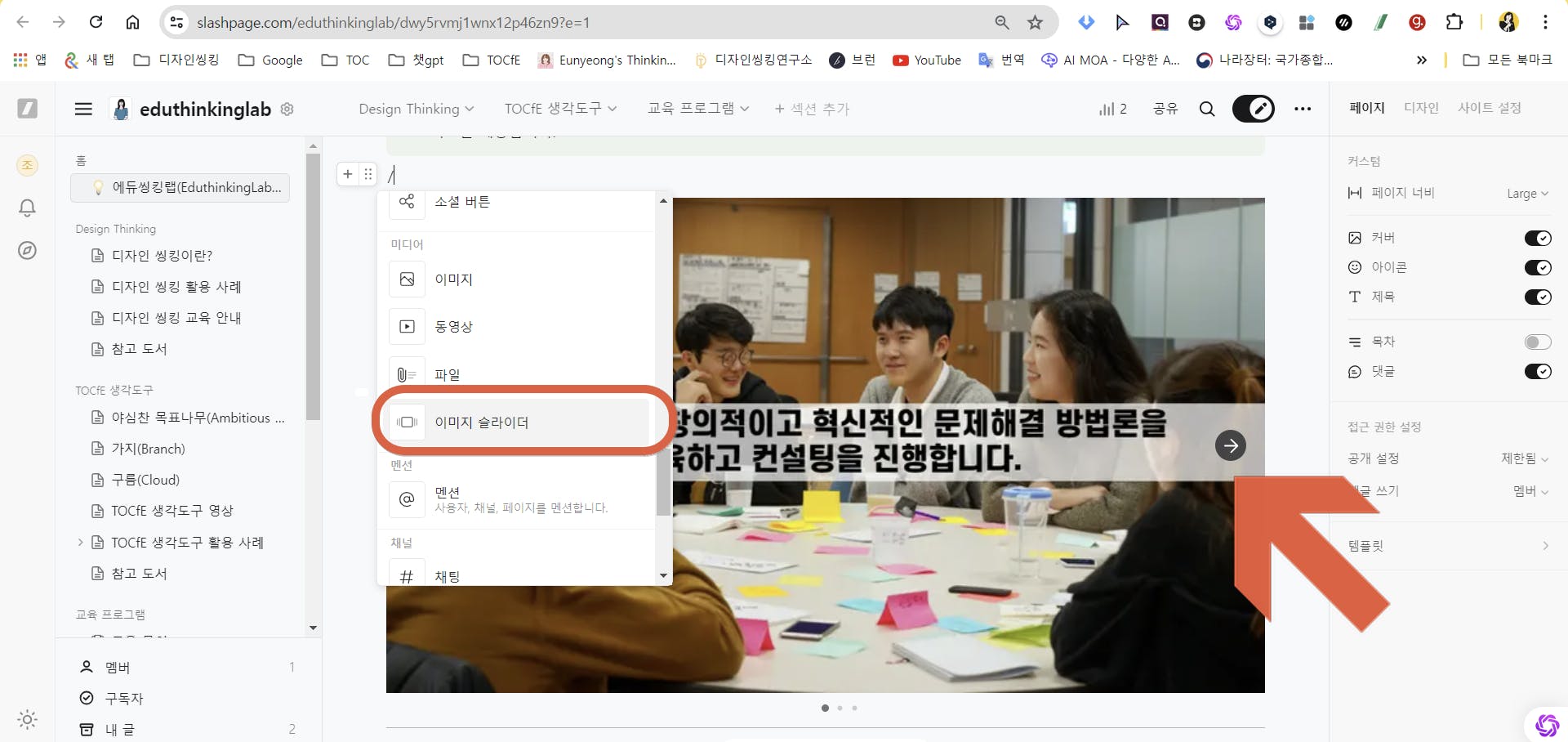Image resolution: width=1568 pixels, height=742 pixels.
Task: Toggle the edit mode pencil switch
Action: click(1253, 109)
